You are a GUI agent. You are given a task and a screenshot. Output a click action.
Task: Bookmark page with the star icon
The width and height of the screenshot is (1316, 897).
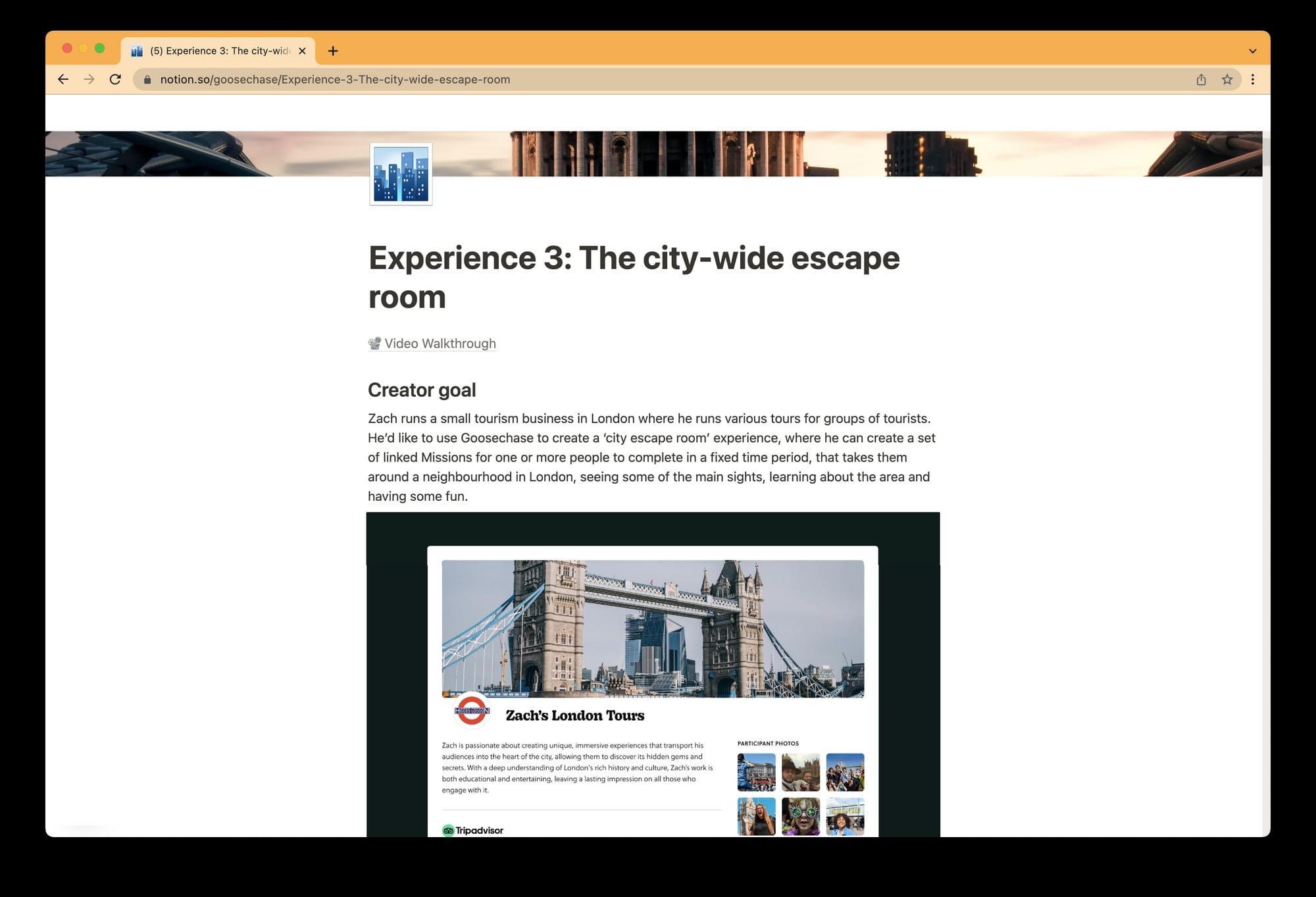tap(1227, 80)
